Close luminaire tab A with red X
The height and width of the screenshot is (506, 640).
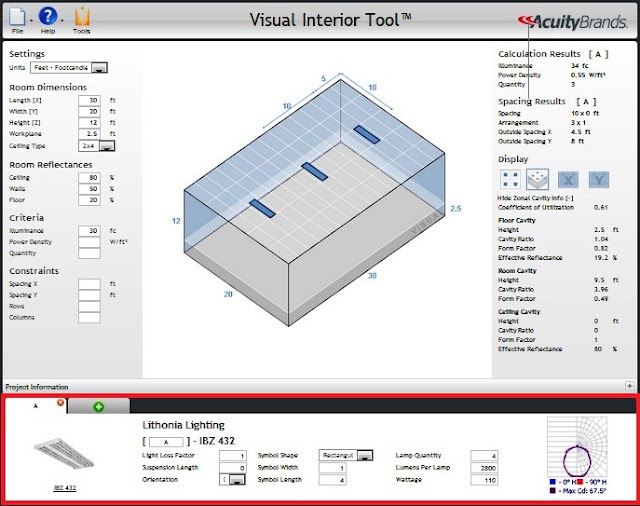click(60, 403)
